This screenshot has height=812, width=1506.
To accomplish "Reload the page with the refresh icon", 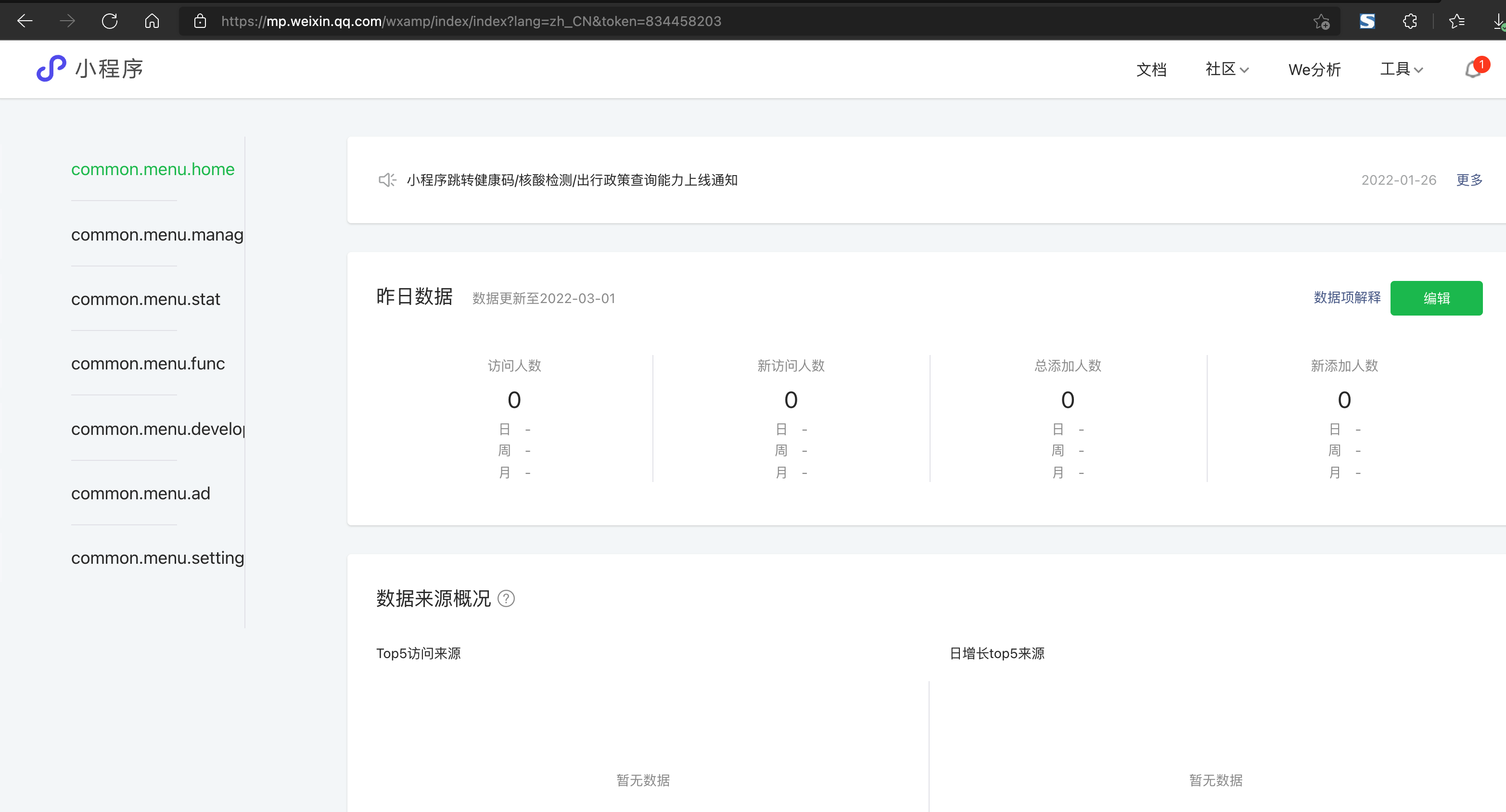I will 109,21.
